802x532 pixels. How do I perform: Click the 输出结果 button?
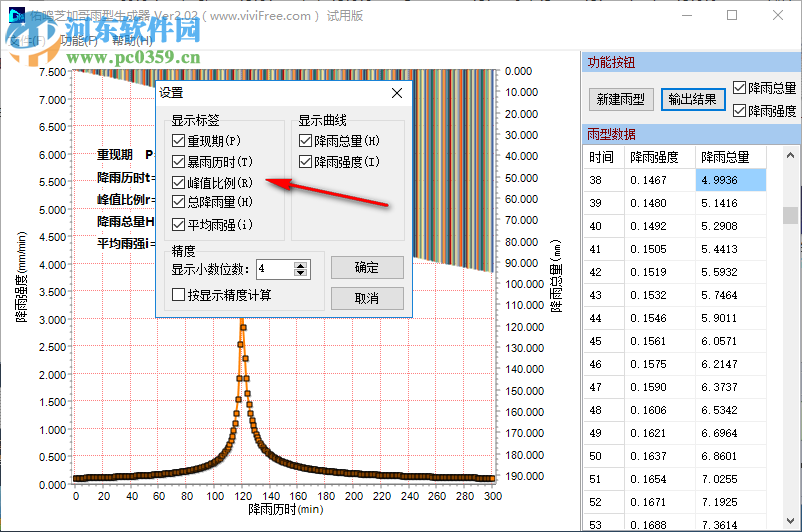pos(693,99)
